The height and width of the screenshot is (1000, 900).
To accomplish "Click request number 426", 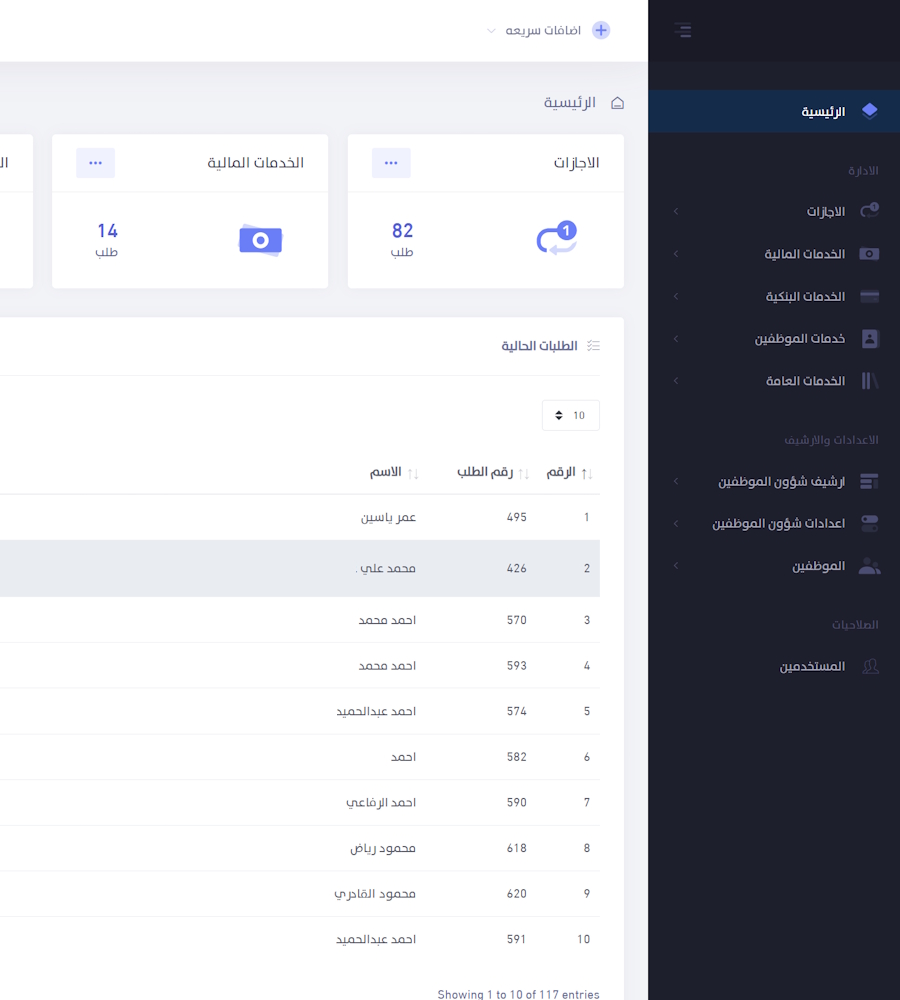I will click(517, 568).
